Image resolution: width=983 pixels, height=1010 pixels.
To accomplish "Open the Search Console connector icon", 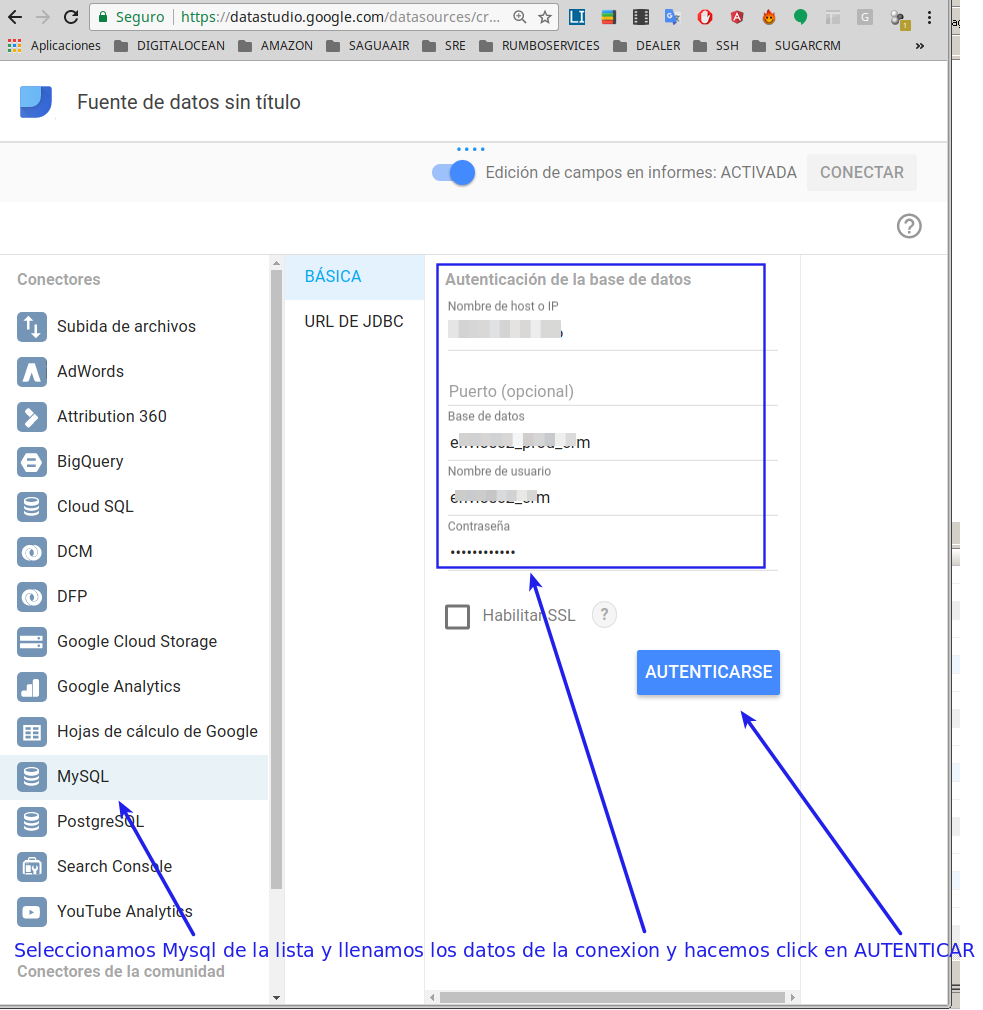I will [x=32, y=867].
